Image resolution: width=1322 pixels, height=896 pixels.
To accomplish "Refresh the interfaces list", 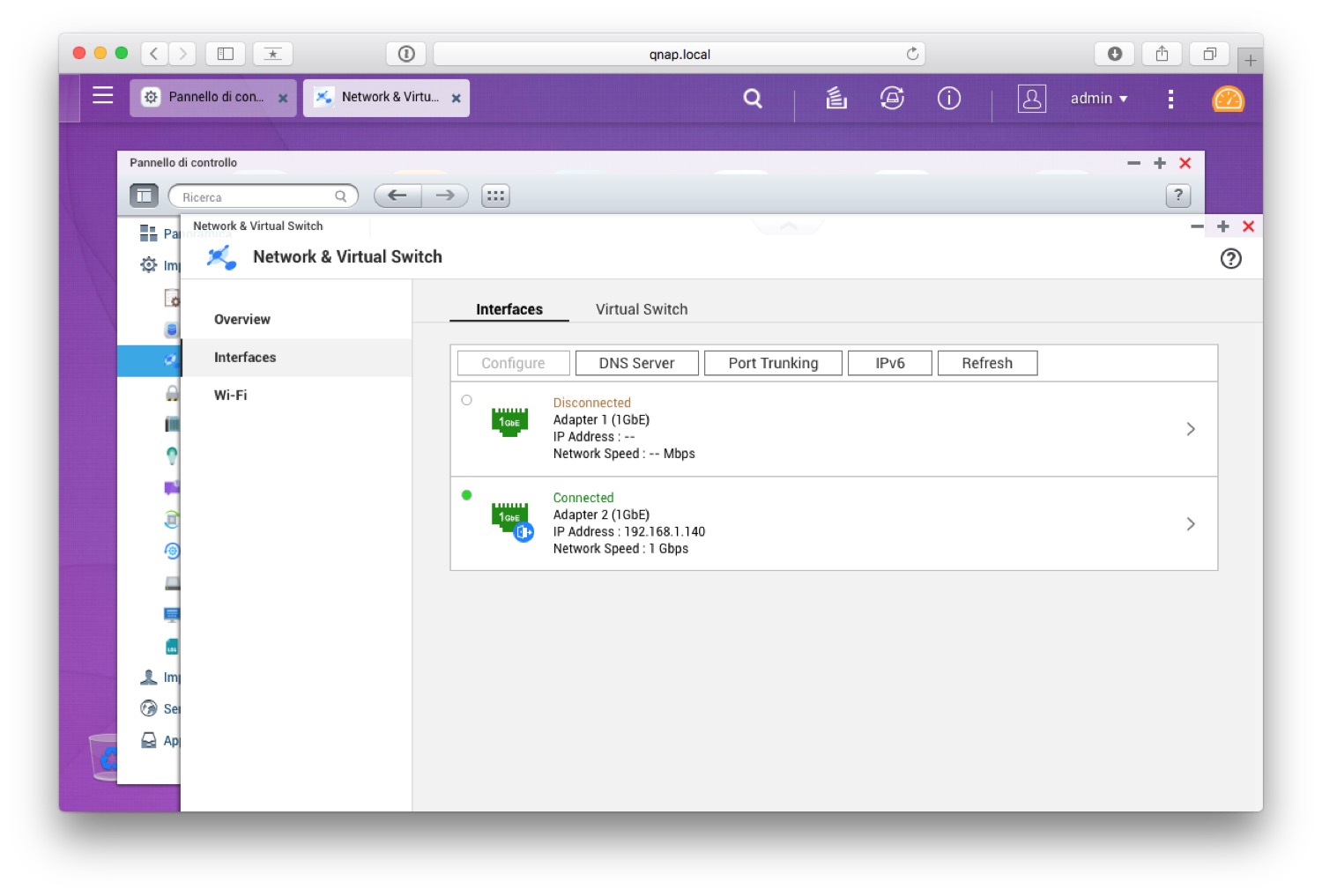I will (x=987, y=363).
